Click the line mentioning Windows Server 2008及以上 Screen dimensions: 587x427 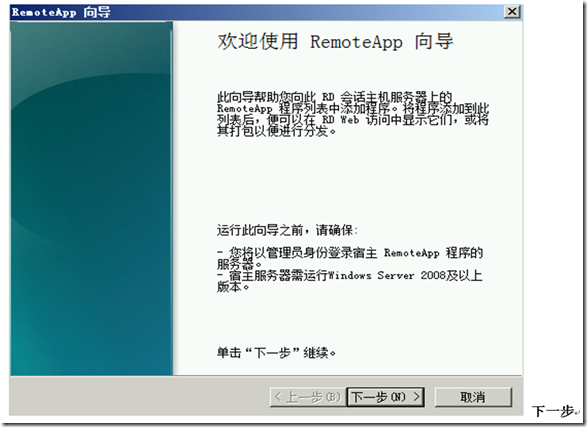(x=350, y=275)
